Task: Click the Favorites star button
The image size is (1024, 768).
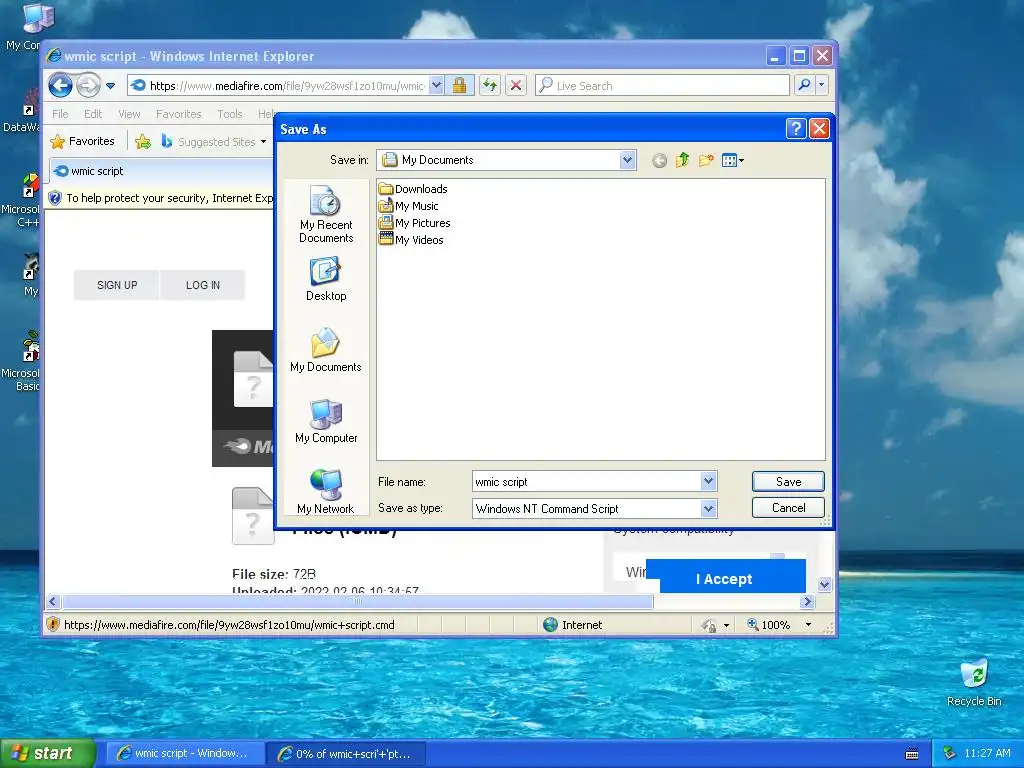Action: click(82, 141)
